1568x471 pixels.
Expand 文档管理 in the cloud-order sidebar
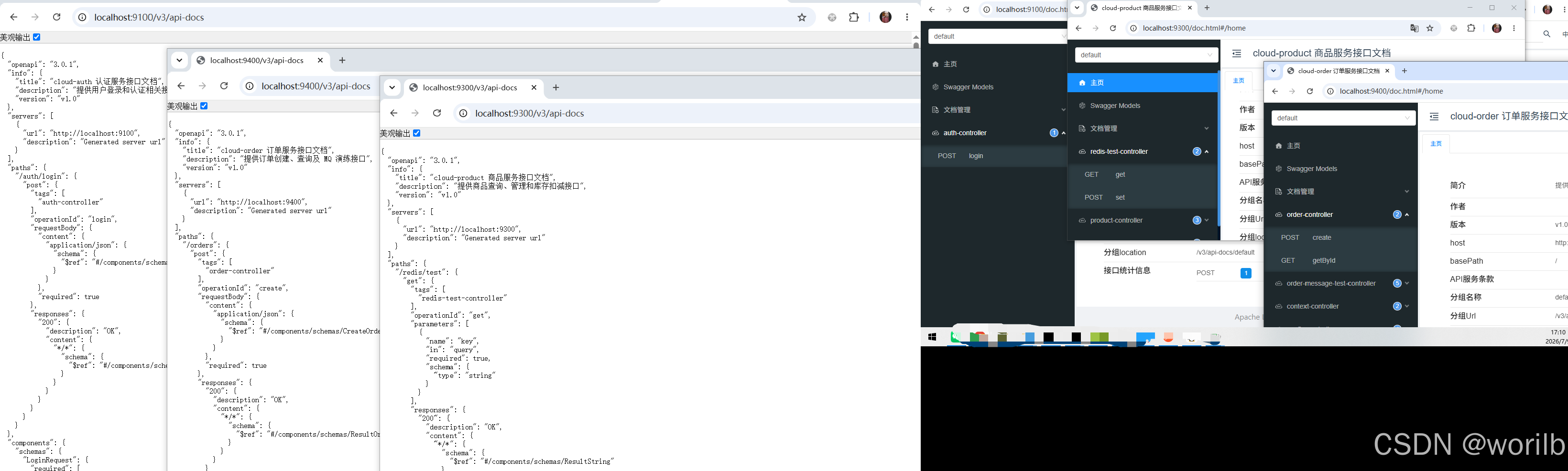coord(1340,192)
